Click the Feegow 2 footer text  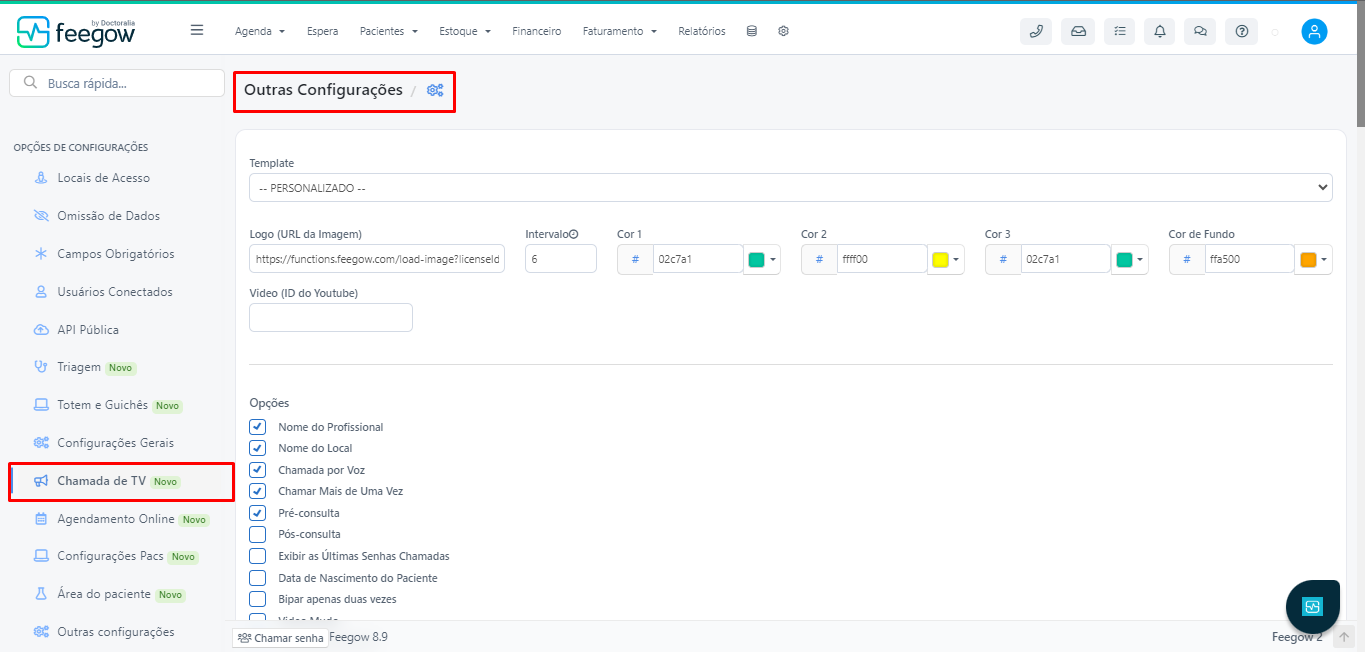1297,637
